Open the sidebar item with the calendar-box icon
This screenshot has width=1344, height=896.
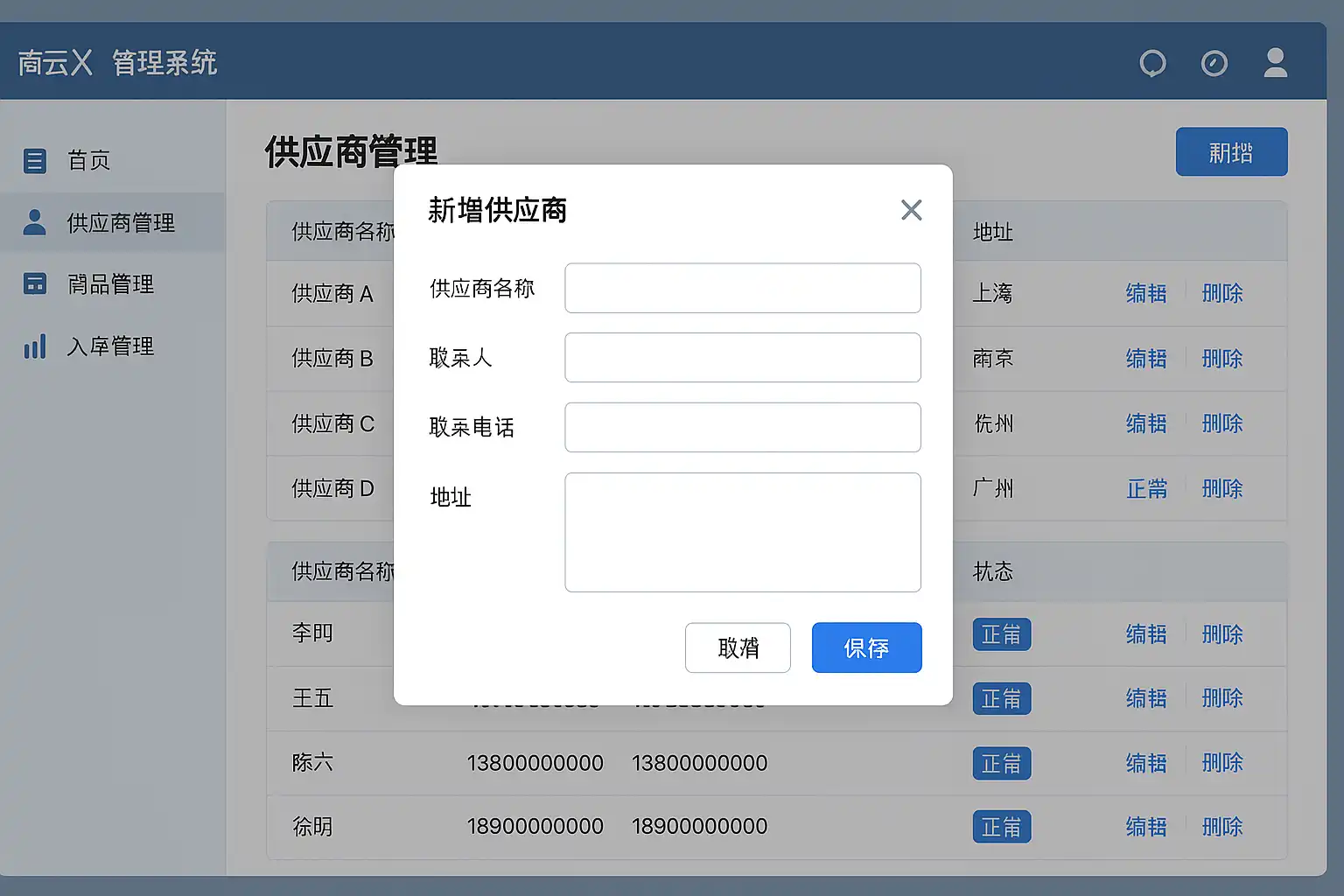pyautogui.click(x=112, y=284)
